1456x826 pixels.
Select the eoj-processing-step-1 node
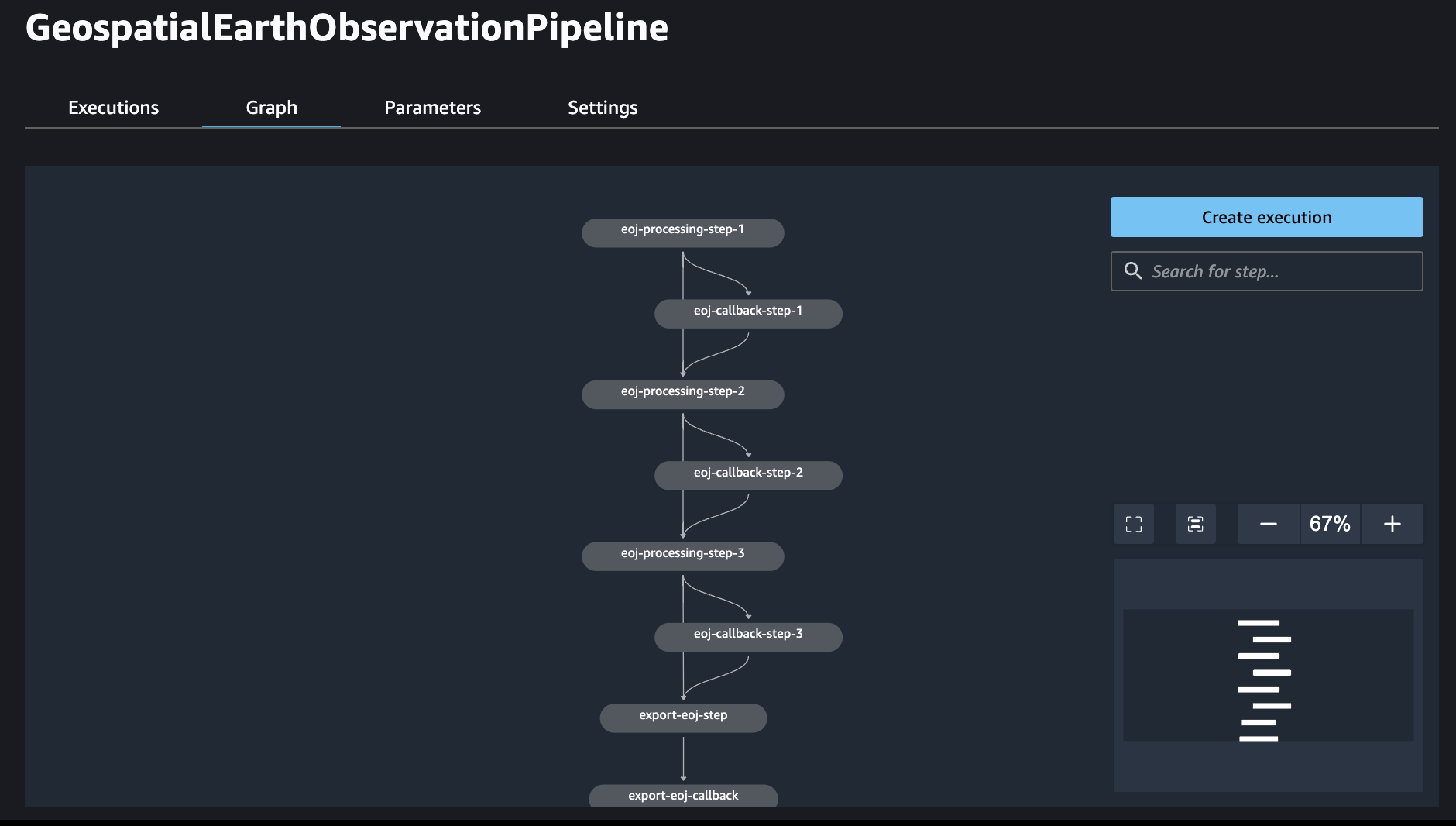tap(682, 232)
